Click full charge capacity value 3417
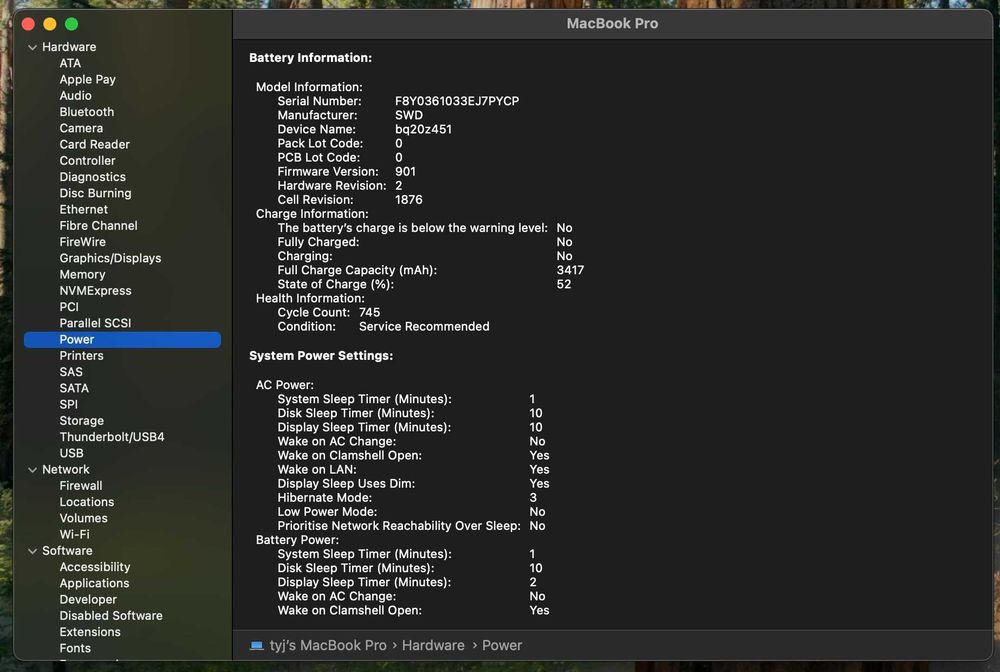Viewport: 1000px width, 672px height. coord(570,270)
